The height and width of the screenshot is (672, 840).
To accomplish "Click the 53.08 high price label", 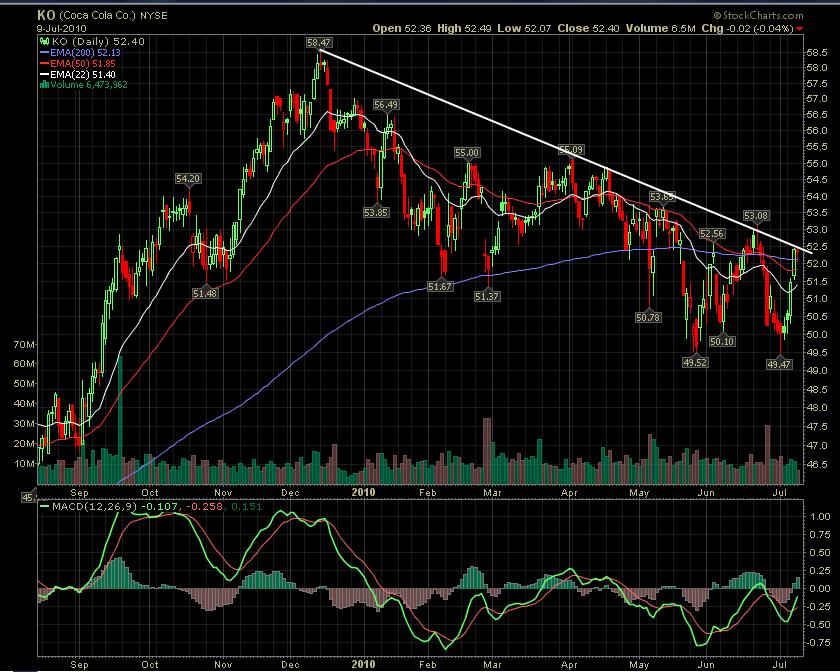I will tap(756, 216).
